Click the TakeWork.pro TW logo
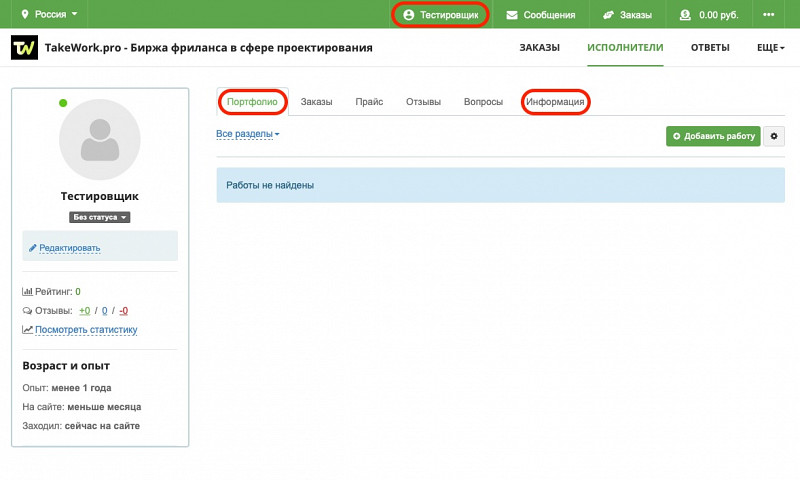This screenshot has height=480, width=800. click(x=24, y=47)
